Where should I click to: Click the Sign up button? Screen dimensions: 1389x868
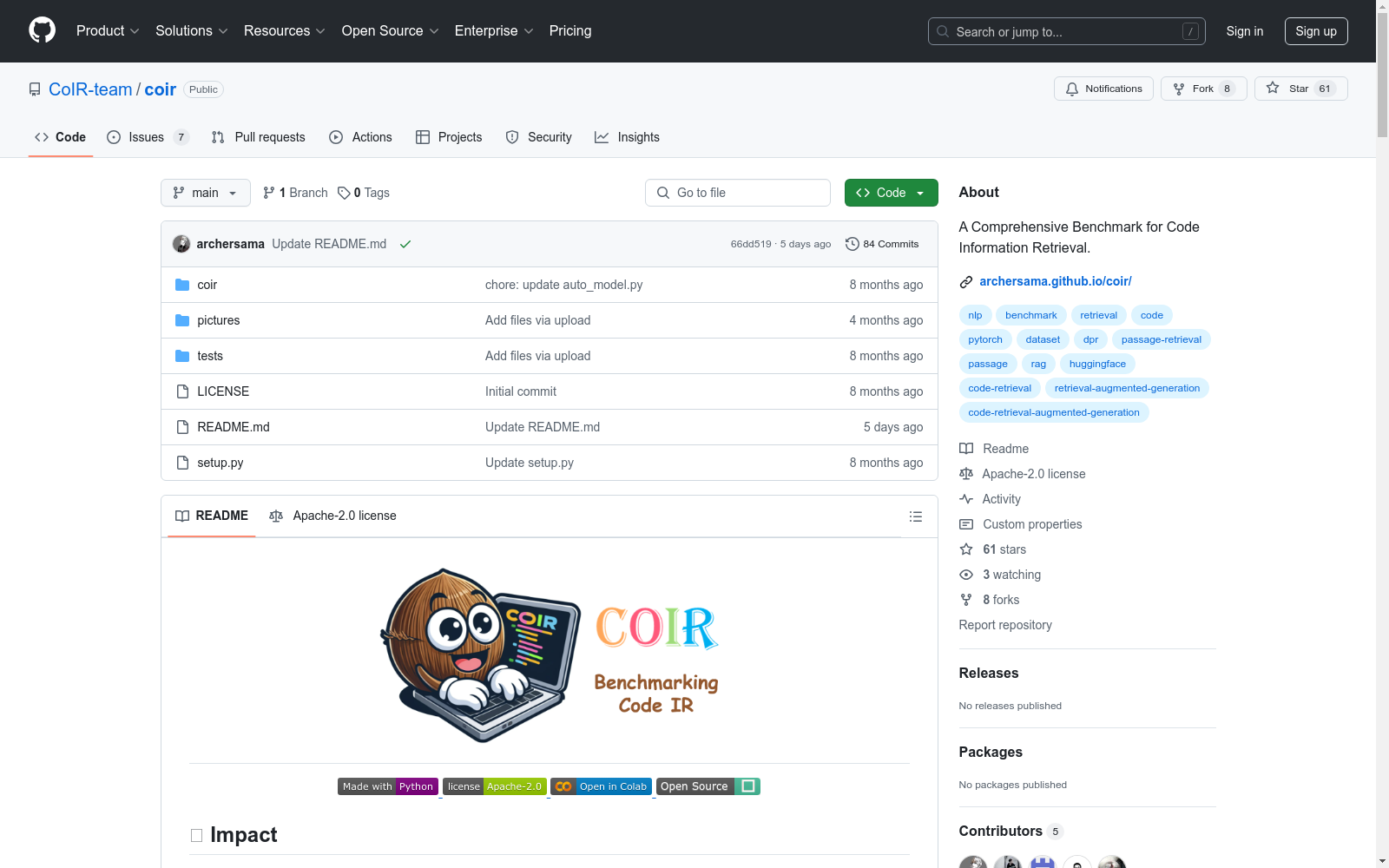point(1316,31)
